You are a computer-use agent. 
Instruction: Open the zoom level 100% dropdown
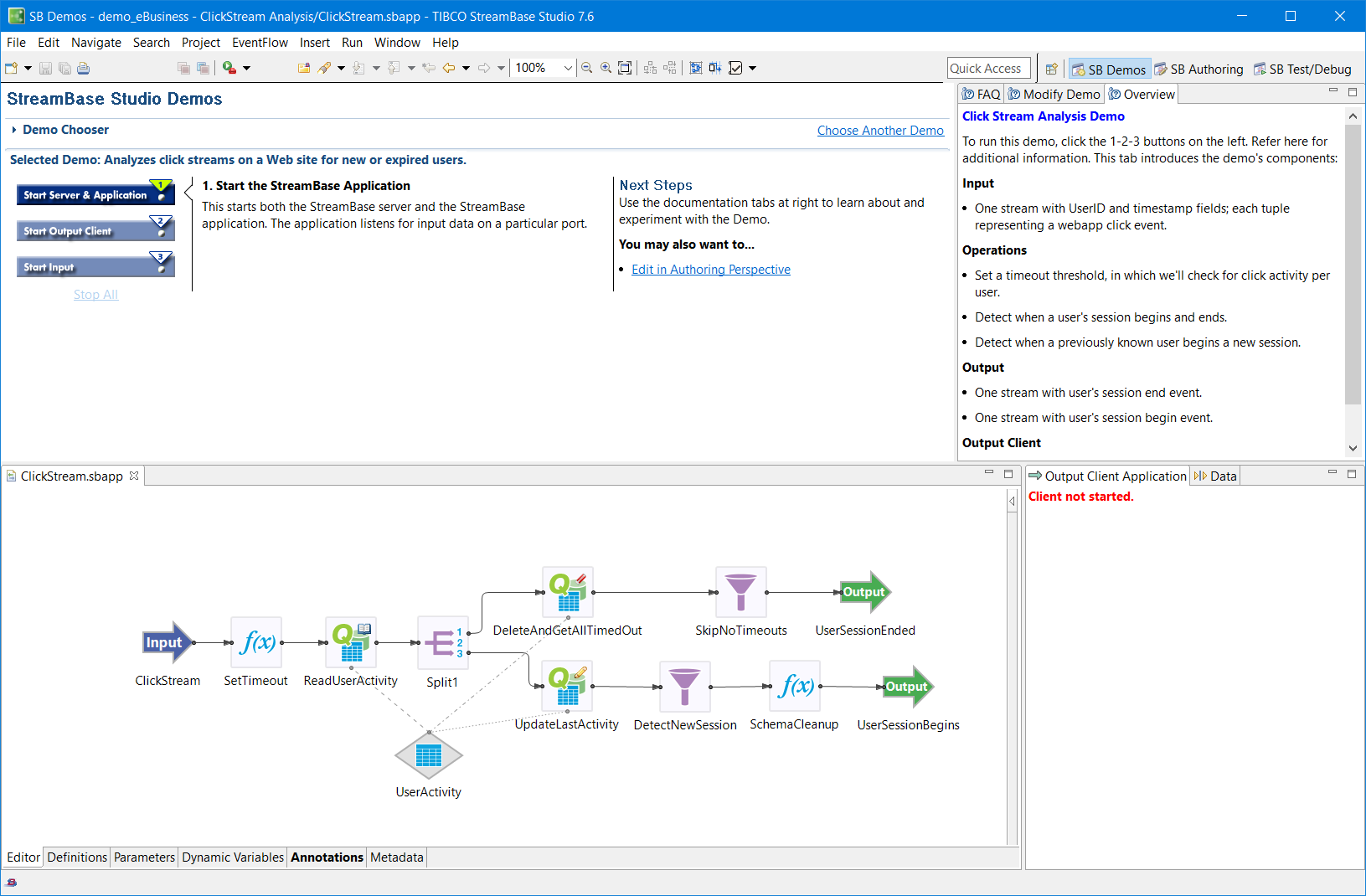568,68
